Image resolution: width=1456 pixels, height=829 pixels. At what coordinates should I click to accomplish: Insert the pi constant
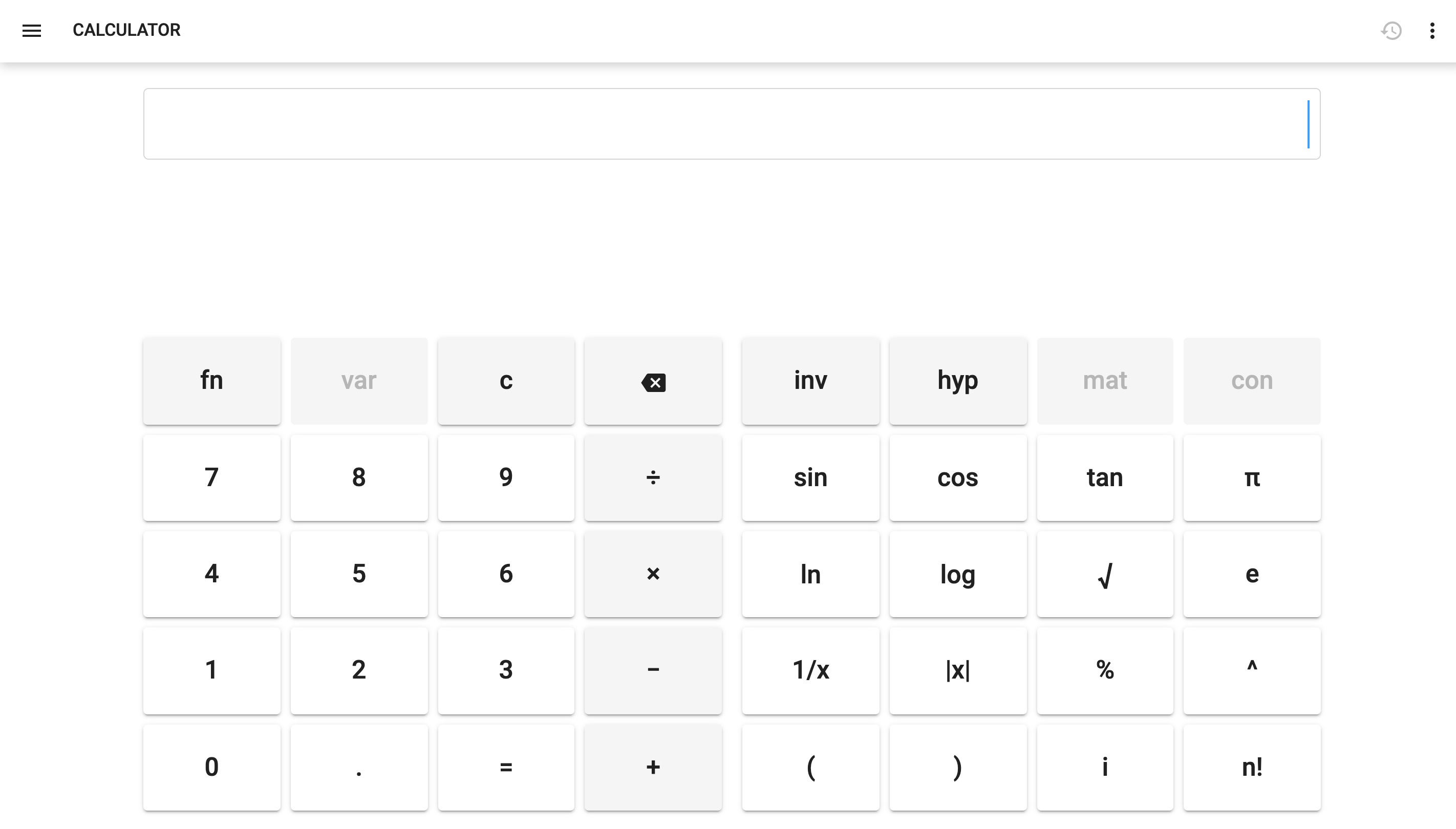[x=1252, y=478]
